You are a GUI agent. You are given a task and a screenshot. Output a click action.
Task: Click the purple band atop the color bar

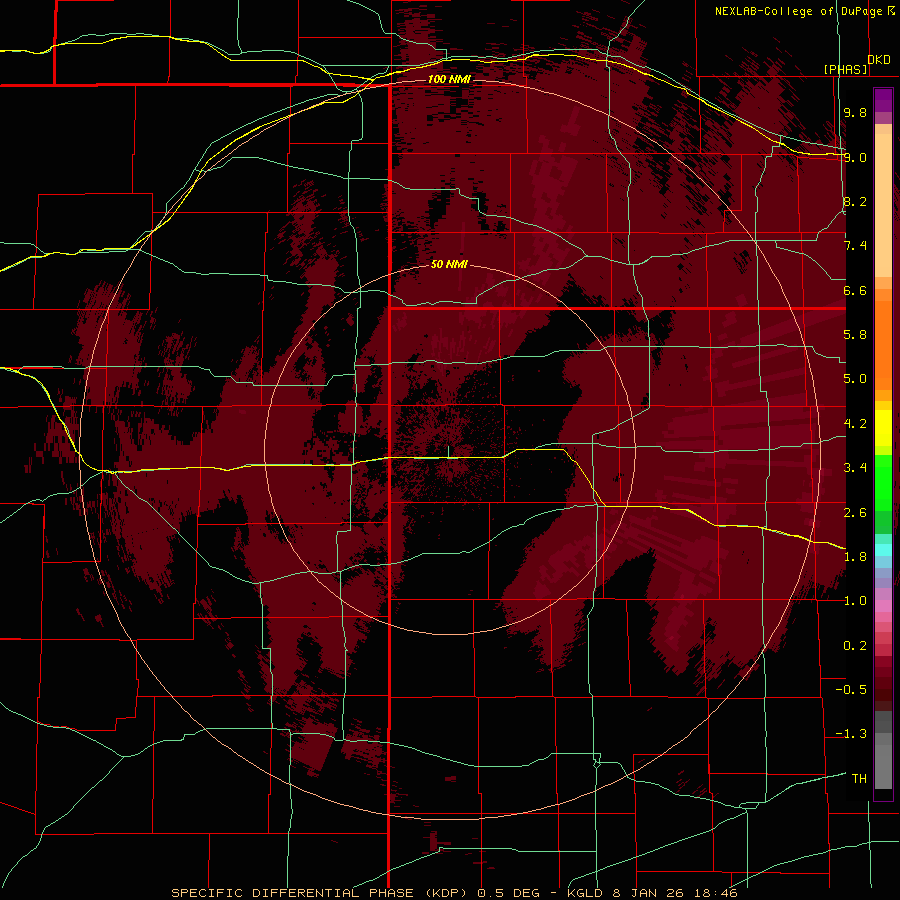[883, 100]
